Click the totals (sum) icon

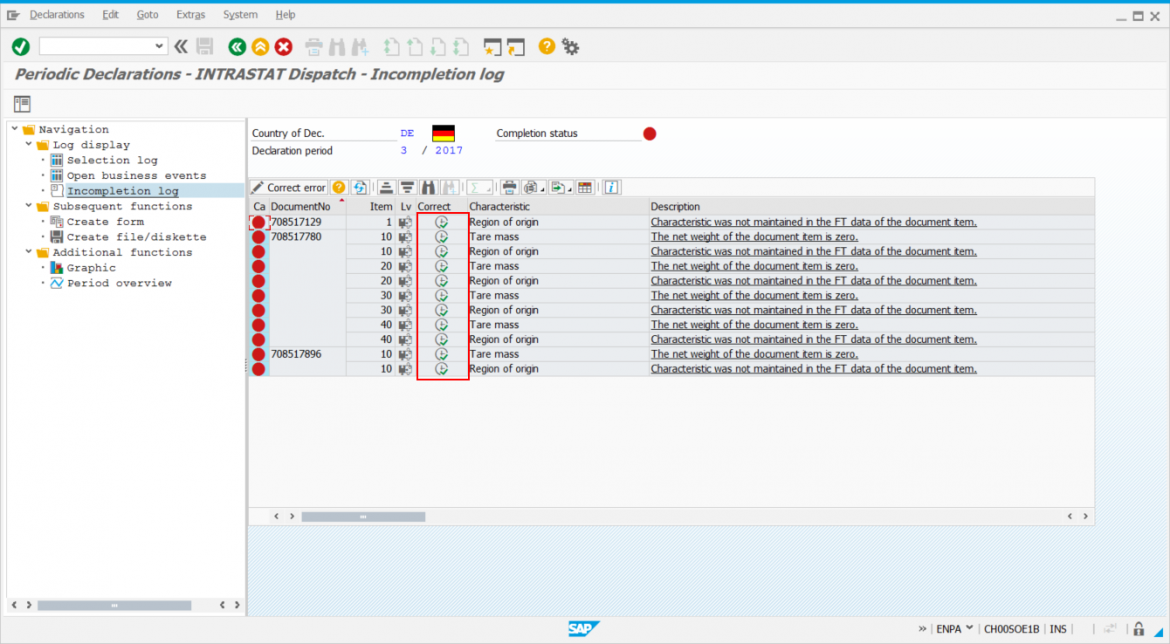[477, 187]
